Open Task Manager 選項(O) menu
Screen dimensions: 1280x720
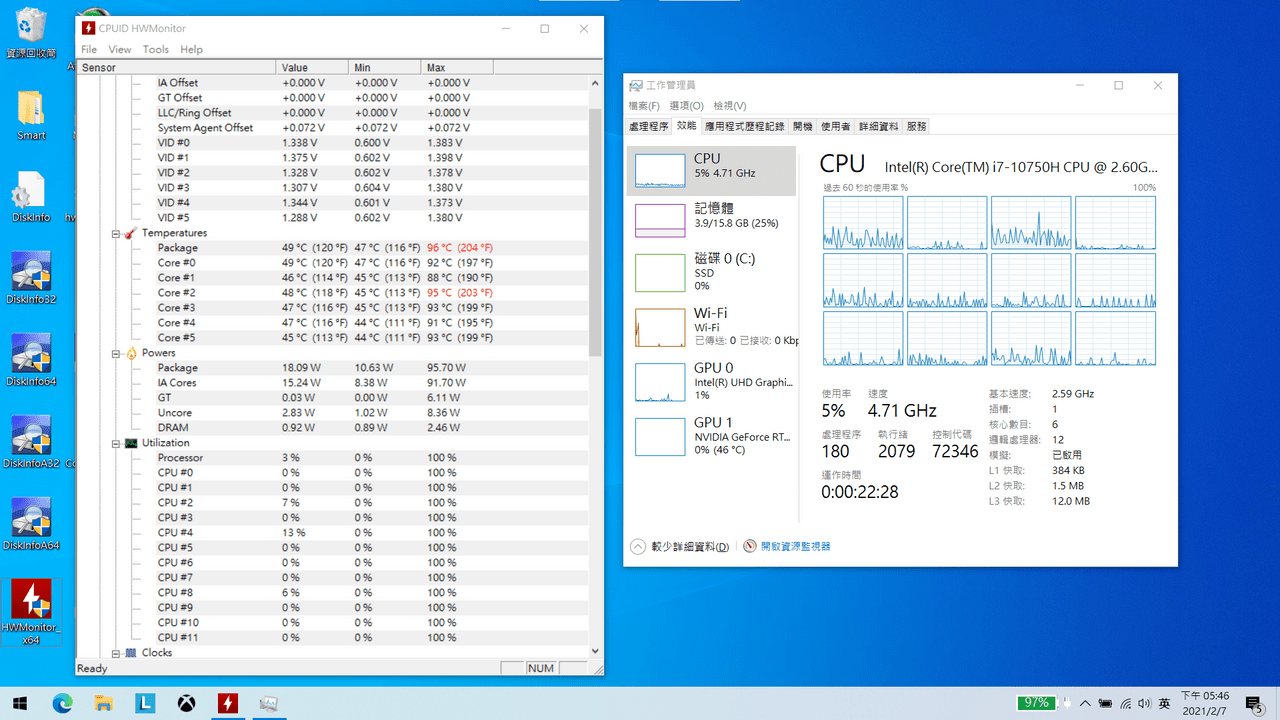pyautogui.click(x=687, y=106)
